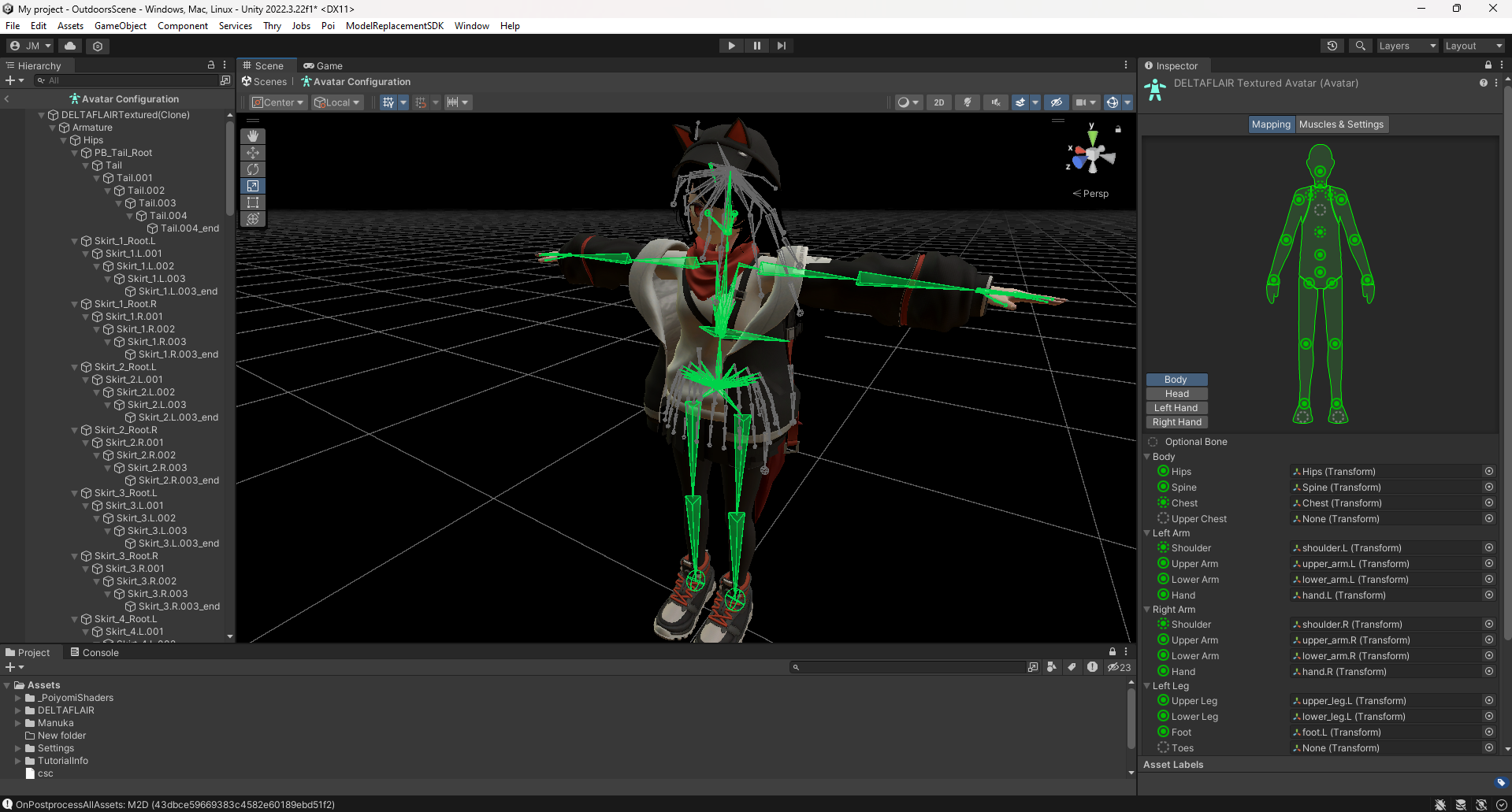Screen dimensions: 1512x812
Task: Click the Left Hand mapping button
Action: pyautogui.click(x=1176, y=408)
